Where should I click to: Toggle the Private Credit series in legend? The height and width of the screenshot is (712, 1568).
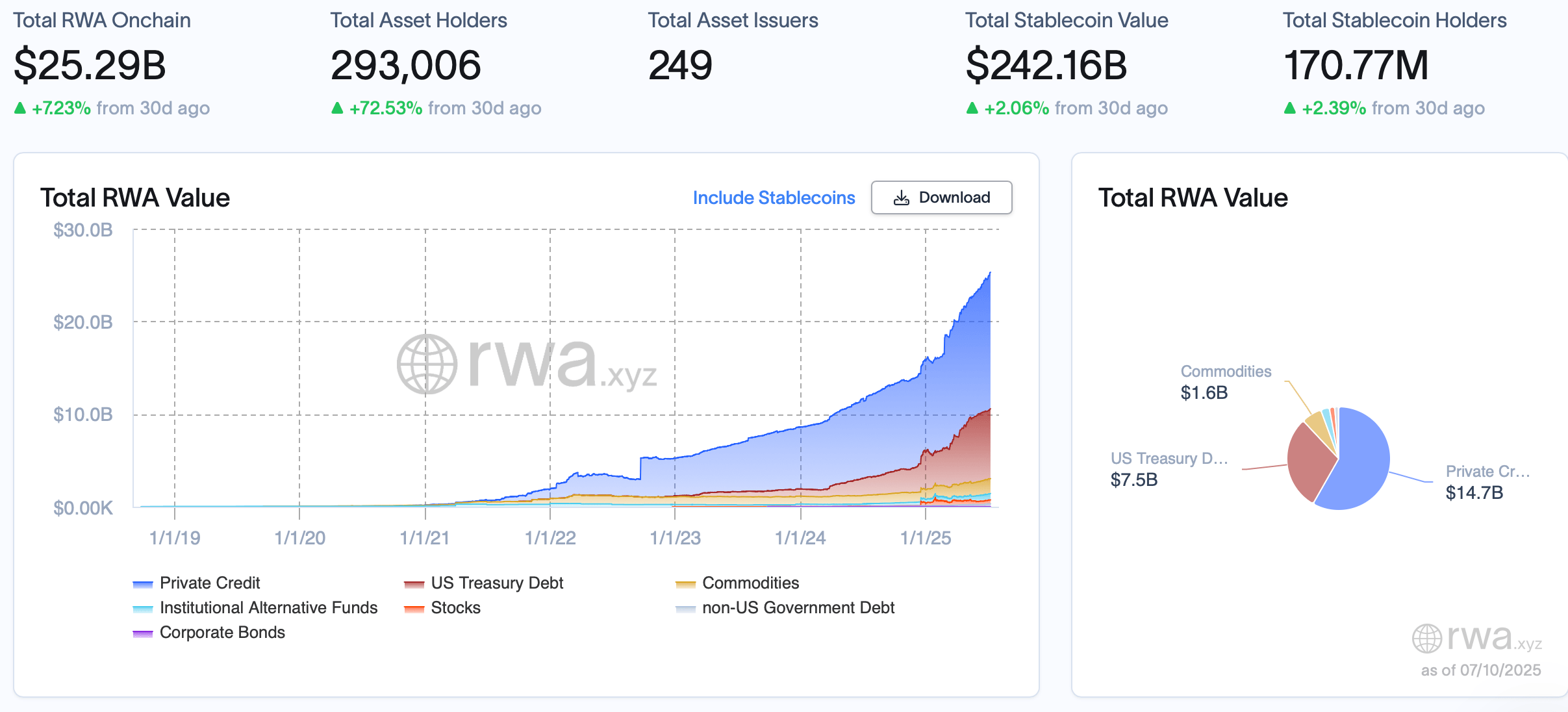(210, 583)
